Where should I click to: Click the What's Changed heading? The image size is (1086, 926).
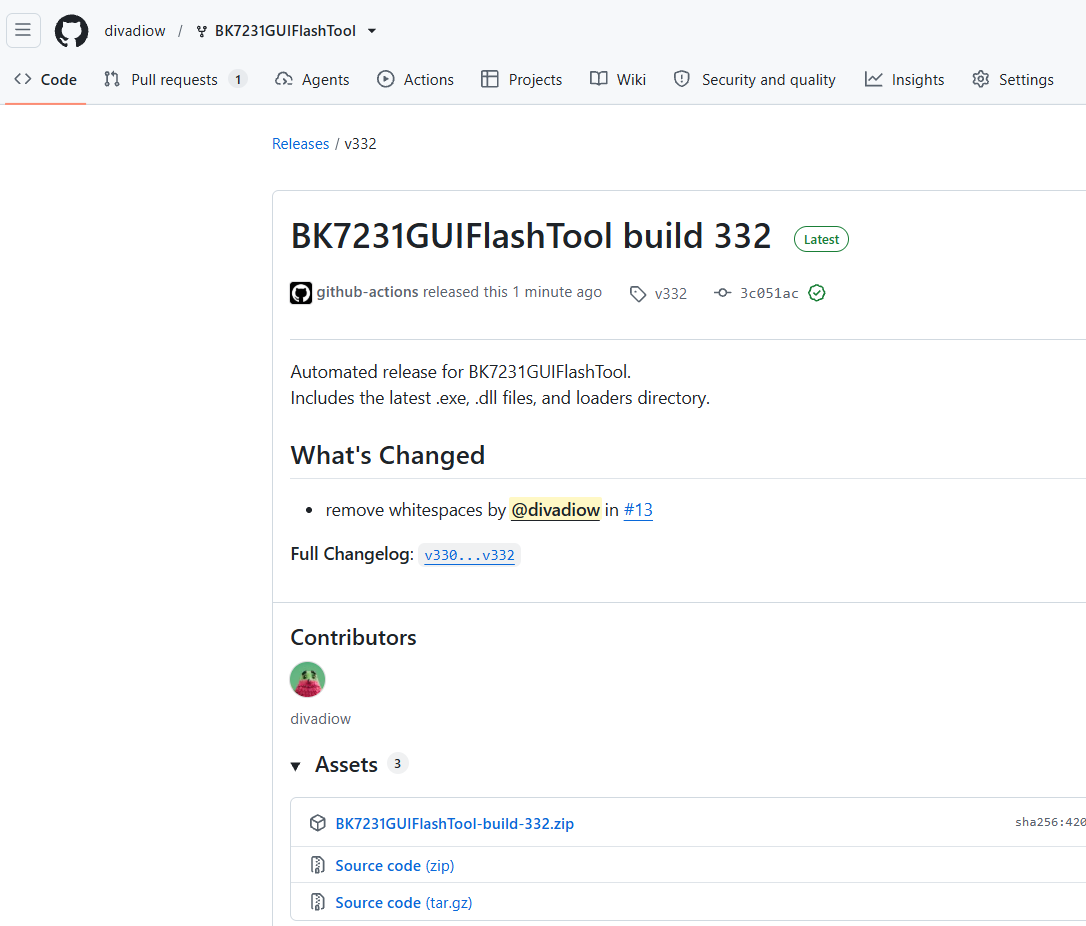(387, 455)
